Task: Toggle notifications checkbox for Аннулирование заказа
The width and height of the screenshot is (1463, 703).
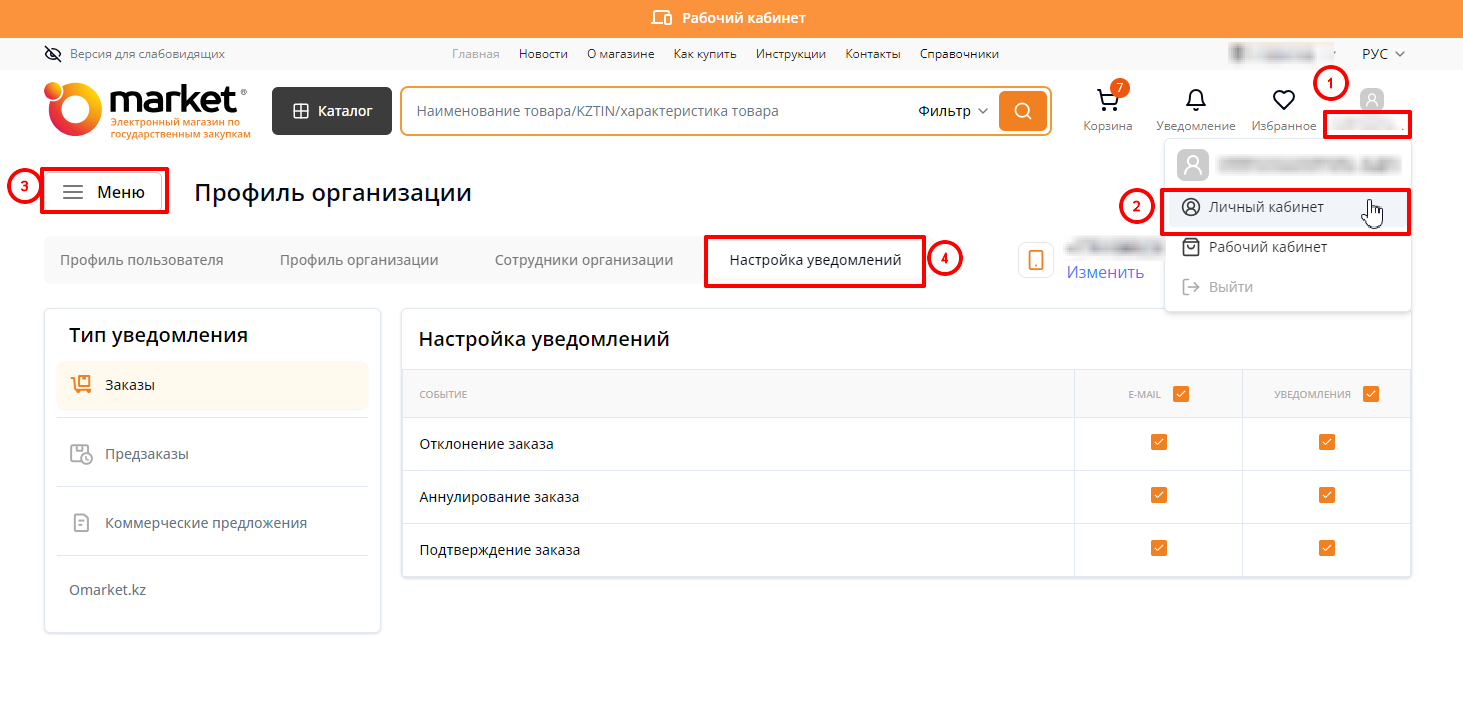Action: [1326, 495]
